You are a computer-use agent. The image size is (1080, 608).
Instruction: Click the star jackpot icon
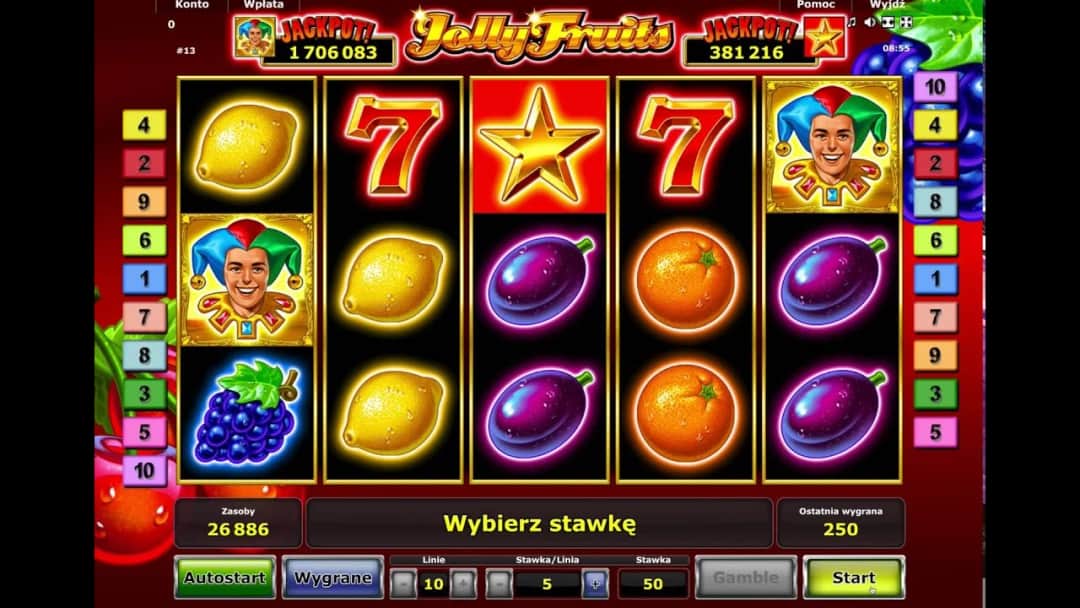[x=824, y=38]
